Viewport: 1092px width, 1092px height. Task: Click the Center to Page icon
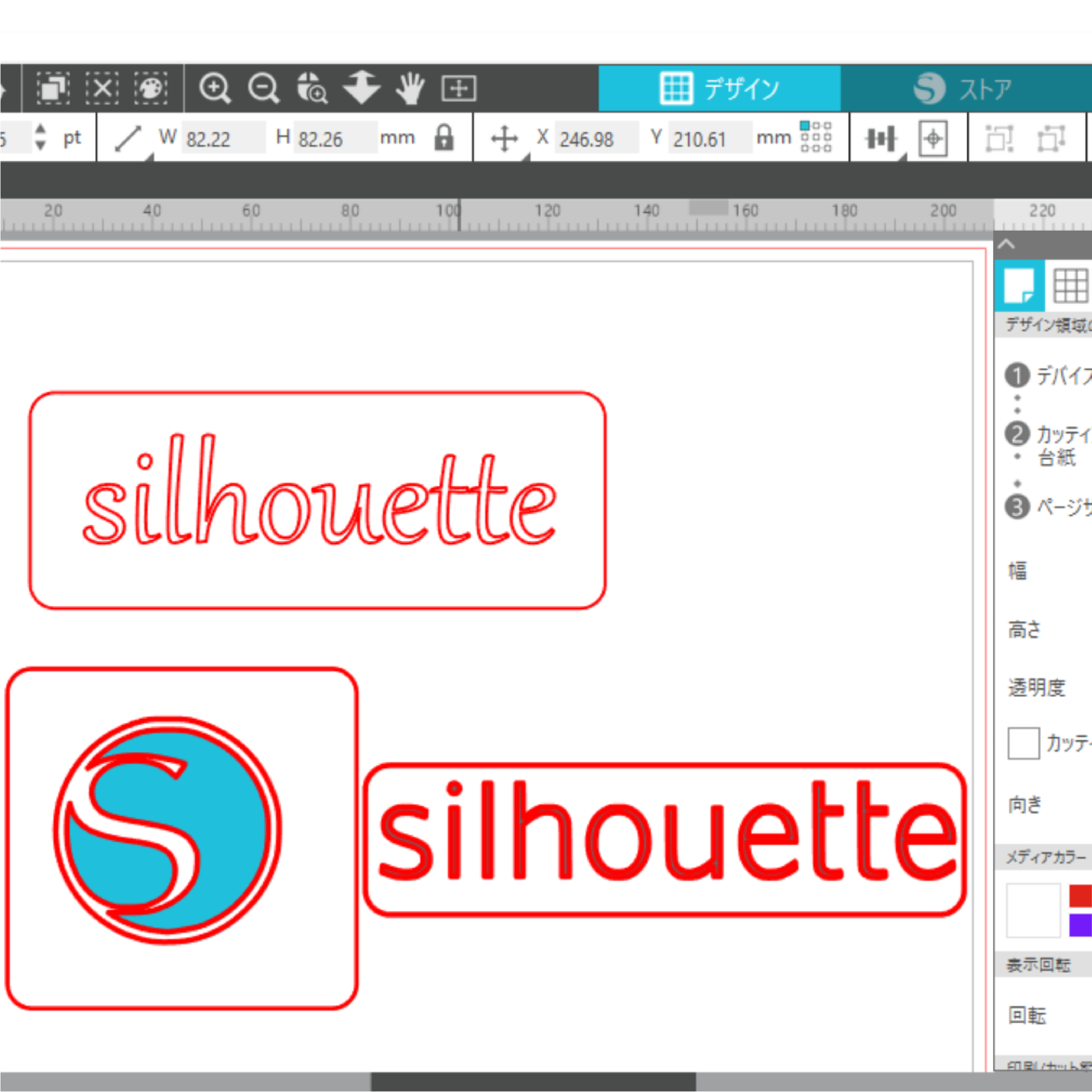[933, 138]
